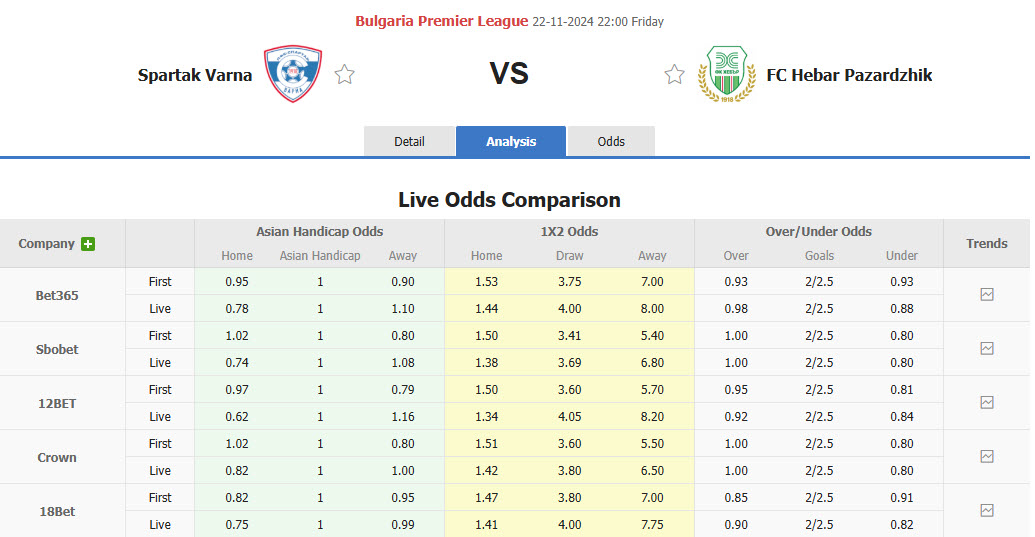
Task: Open the 12BET trends chart icon
Action: click(x=986, y=403)
